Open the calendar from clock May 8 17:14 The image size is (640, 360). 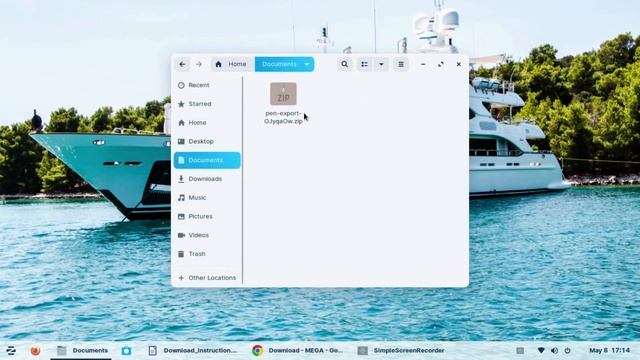click(x=609, y=350)
